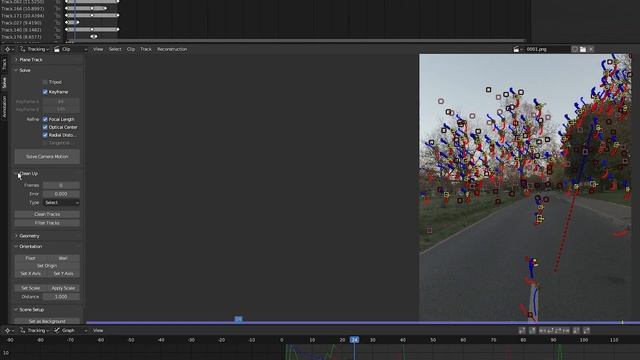The image size is (640, 360).
Task: Open the Clip menu
Action: pos(131,49)
